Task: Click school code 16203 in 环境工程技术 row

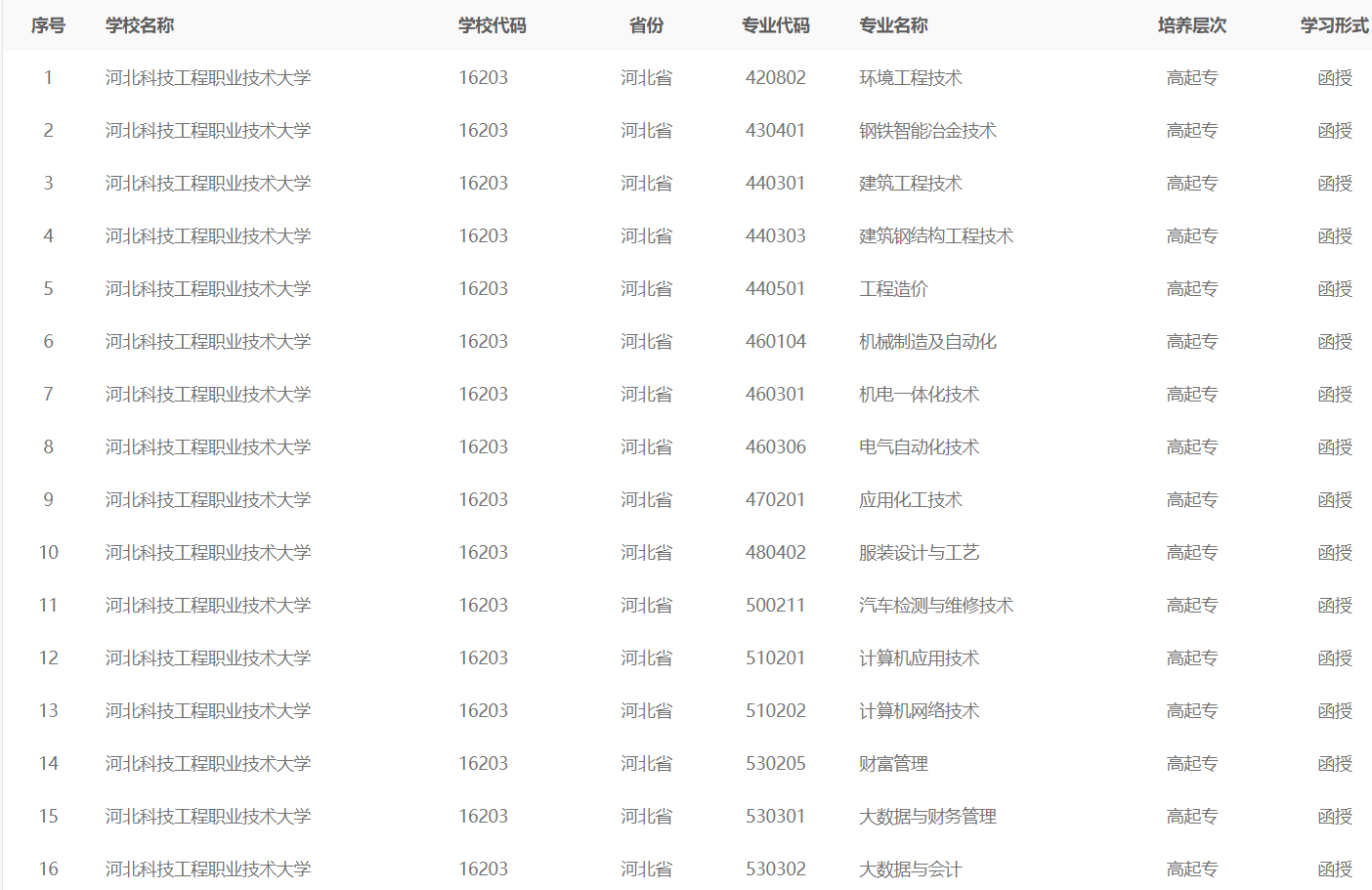Action: pos(484,78)
